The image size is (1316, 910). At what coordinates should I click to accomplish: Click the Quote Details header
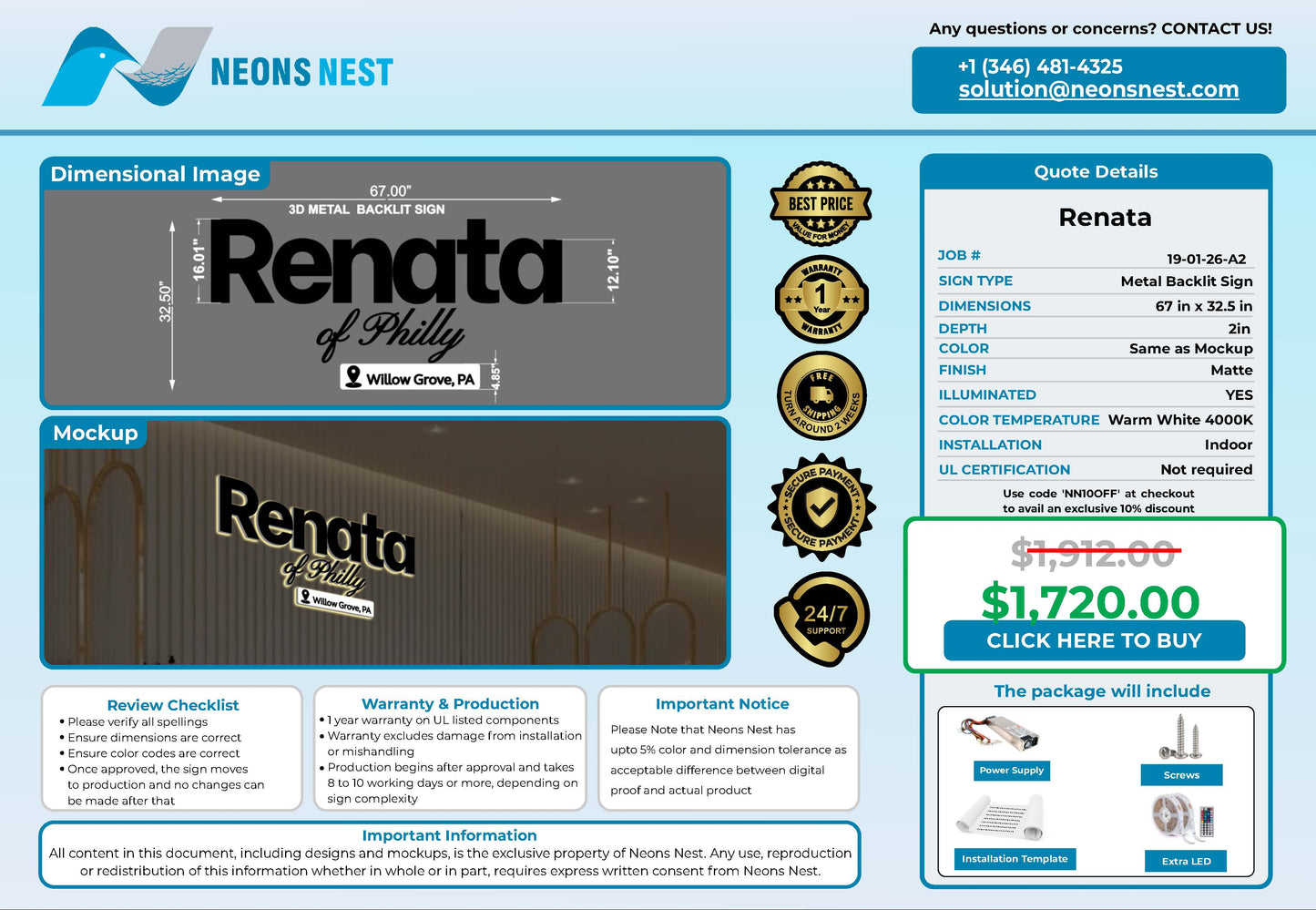1096,171
